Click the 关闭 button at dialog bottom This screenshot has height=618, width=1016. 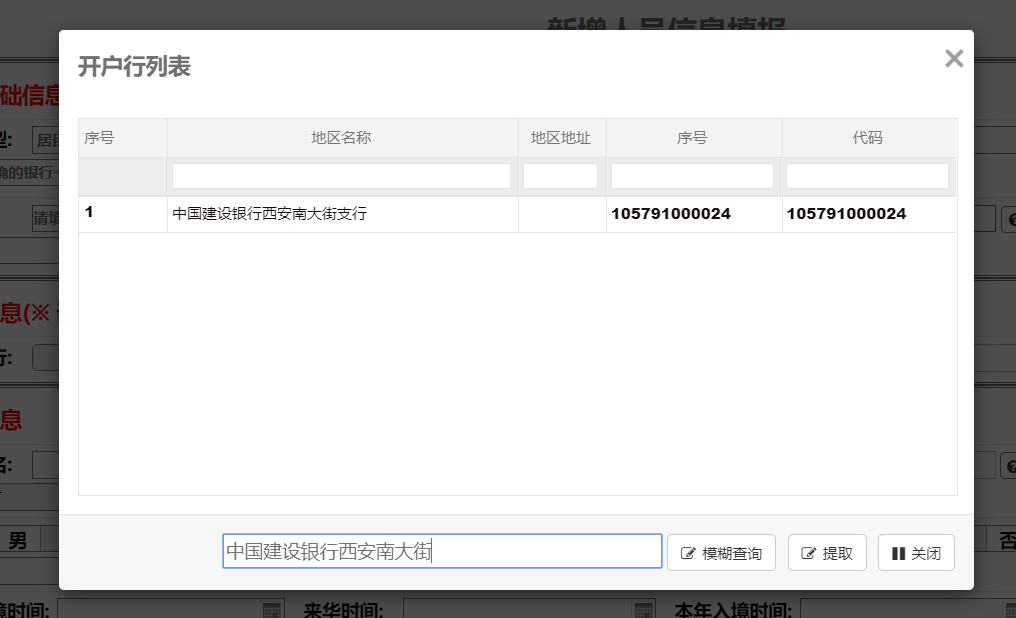coord(916,553)
